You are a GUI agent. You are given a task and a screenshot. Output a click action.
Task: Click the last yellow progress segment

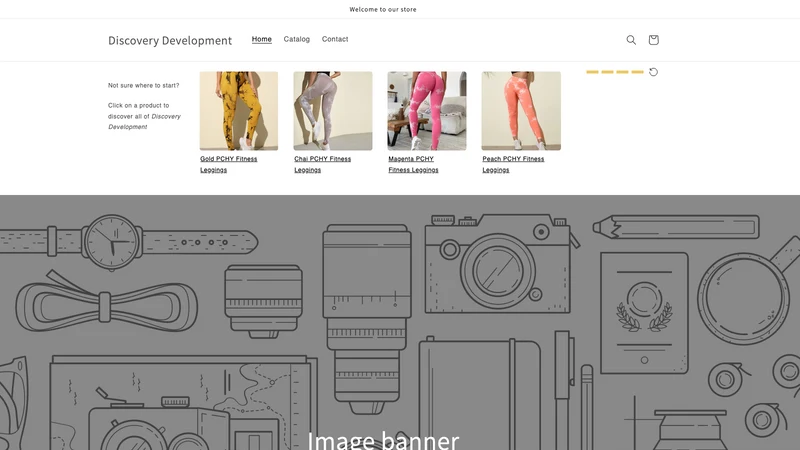tap(637, 72)
